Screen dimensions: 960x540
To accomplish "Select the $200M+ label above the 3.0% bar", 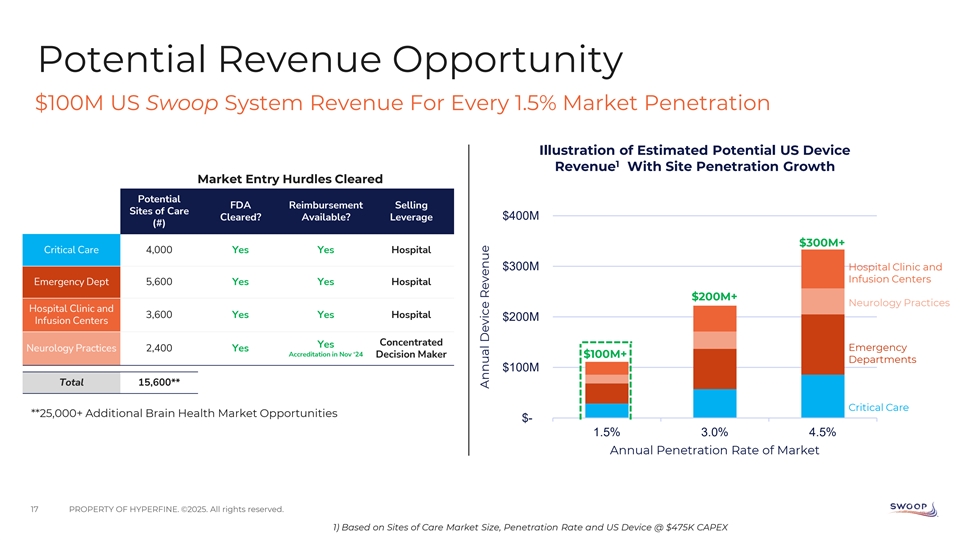I will [x=714, y=296].
